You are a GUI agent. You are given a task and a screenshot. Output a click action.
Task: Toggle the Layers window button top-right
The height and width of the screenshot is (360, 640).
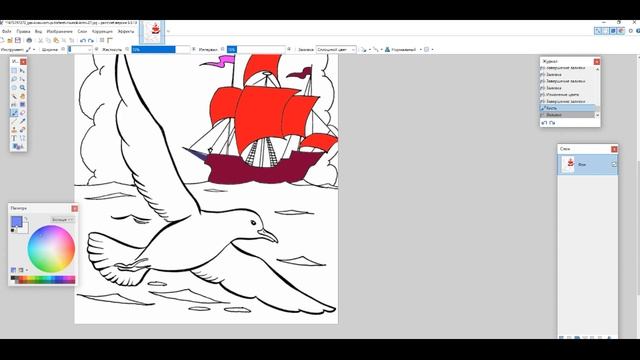coord(613,31)
